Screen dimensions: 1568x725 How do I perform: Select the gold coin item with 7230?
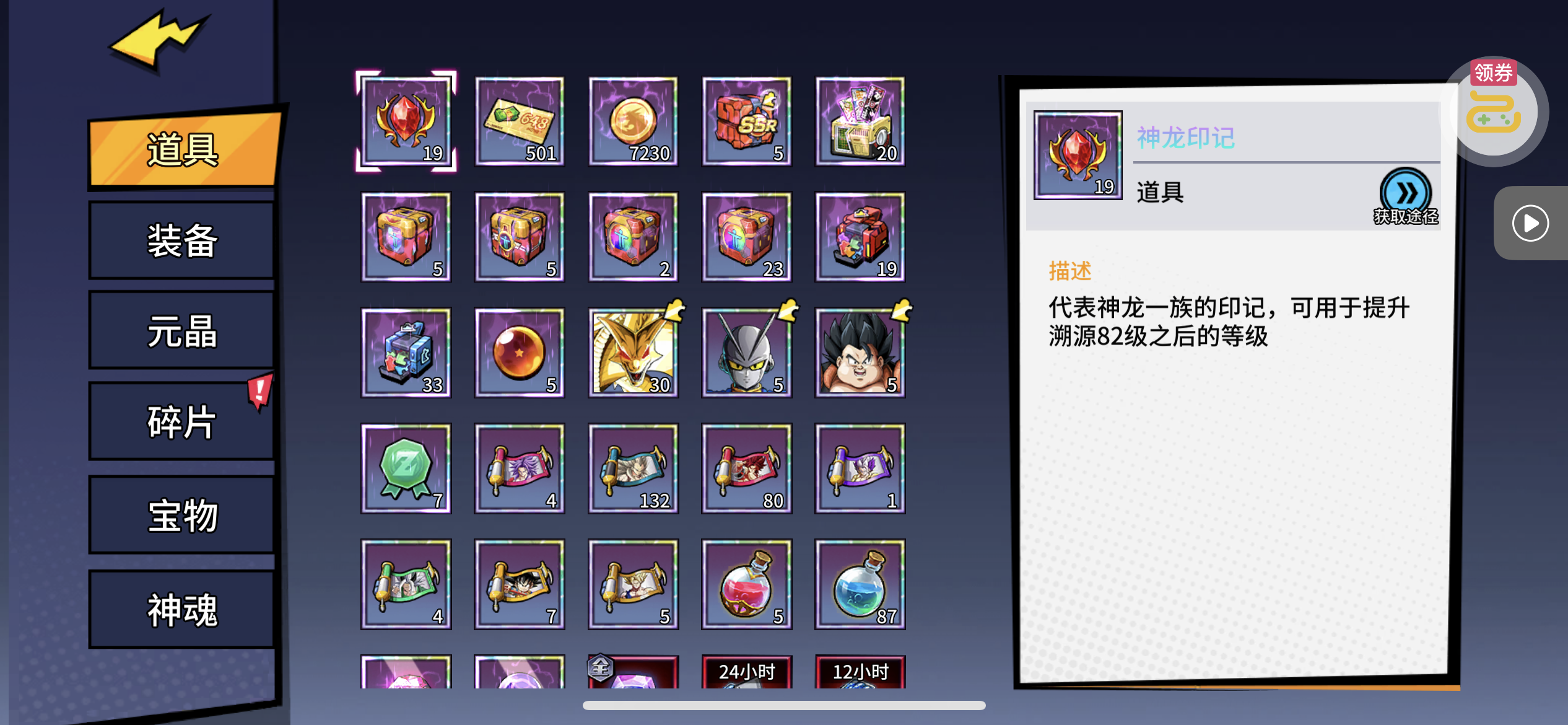click(x=633, y=121)
